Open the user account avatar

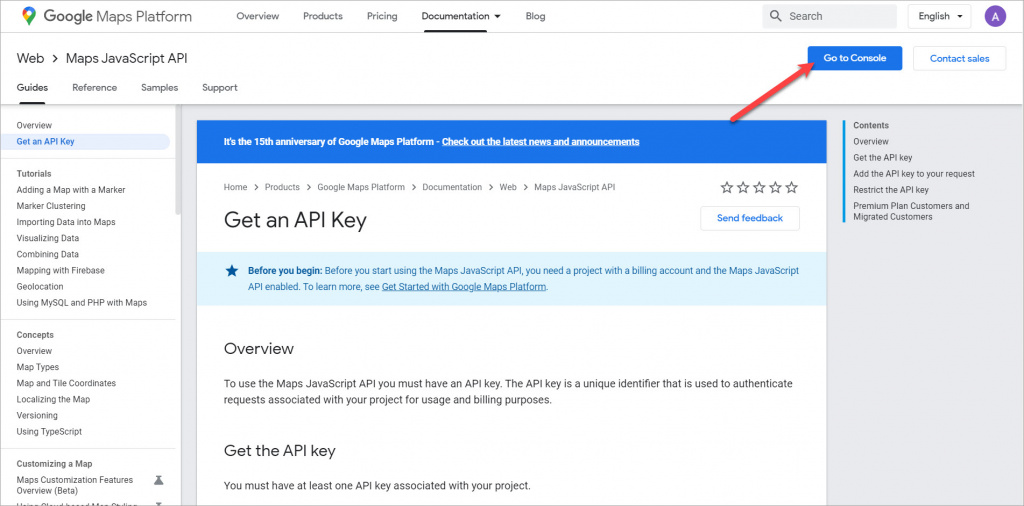994,16
